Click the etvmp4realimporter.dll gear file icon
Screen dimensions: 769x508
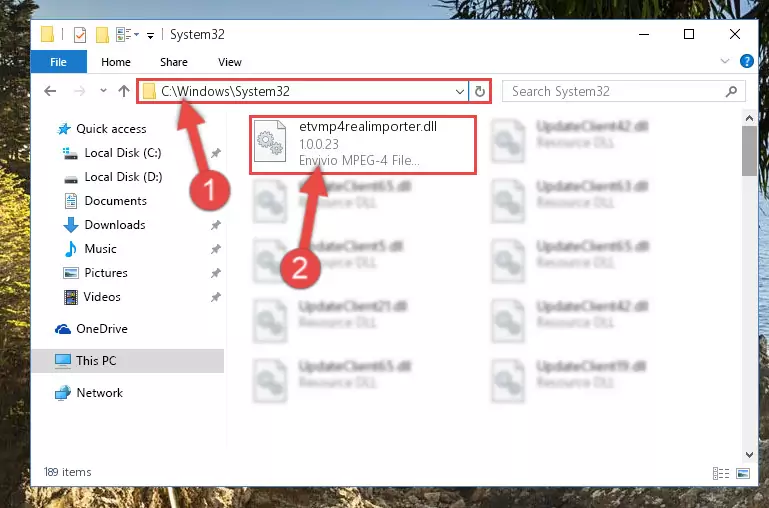click(x=270, y=141)
